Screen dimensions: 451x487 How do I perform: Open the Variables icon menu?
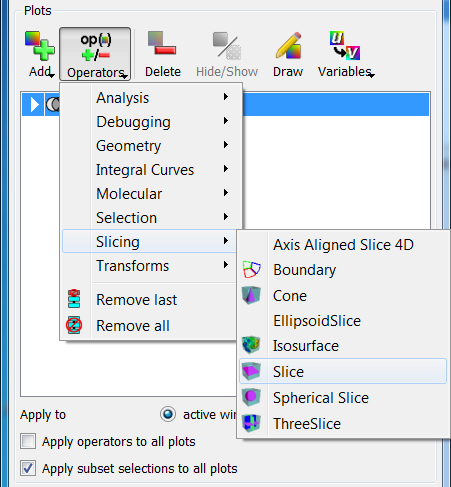click(345, 45)
